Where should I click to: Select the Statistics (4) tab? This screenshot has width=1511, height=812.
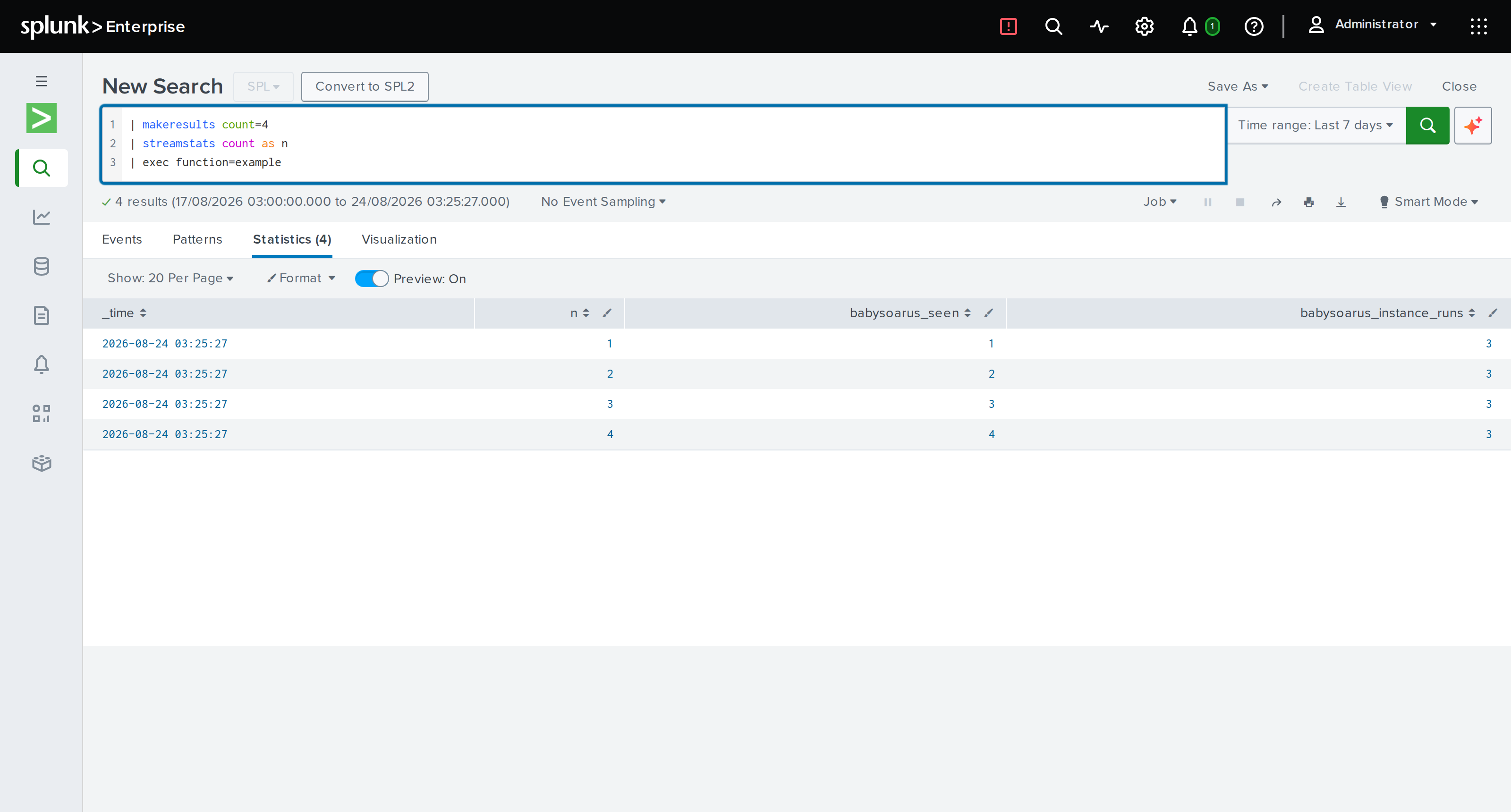(x=292, y=239)
